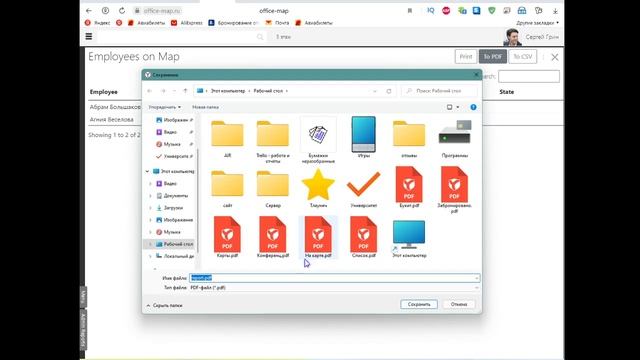The width and height of the screenshot is (640, 360).
Task: Refresh the folder path in dialog
Action: pos(389,91)
